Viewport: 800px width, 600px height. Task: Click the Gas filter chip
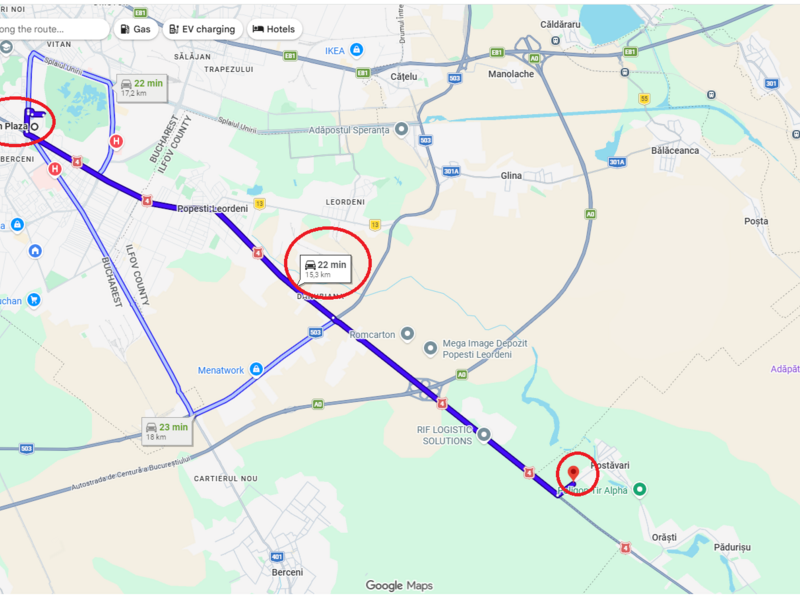tap(135, 29)
